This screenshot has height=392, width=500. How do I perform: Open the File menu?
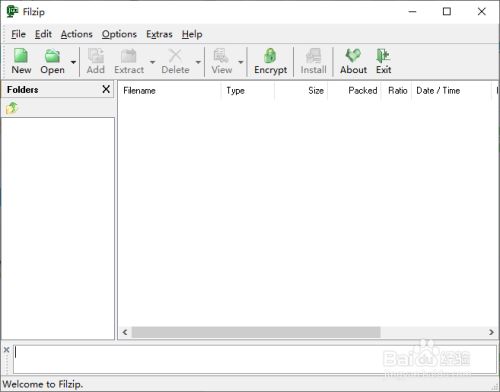pos(18,34)
